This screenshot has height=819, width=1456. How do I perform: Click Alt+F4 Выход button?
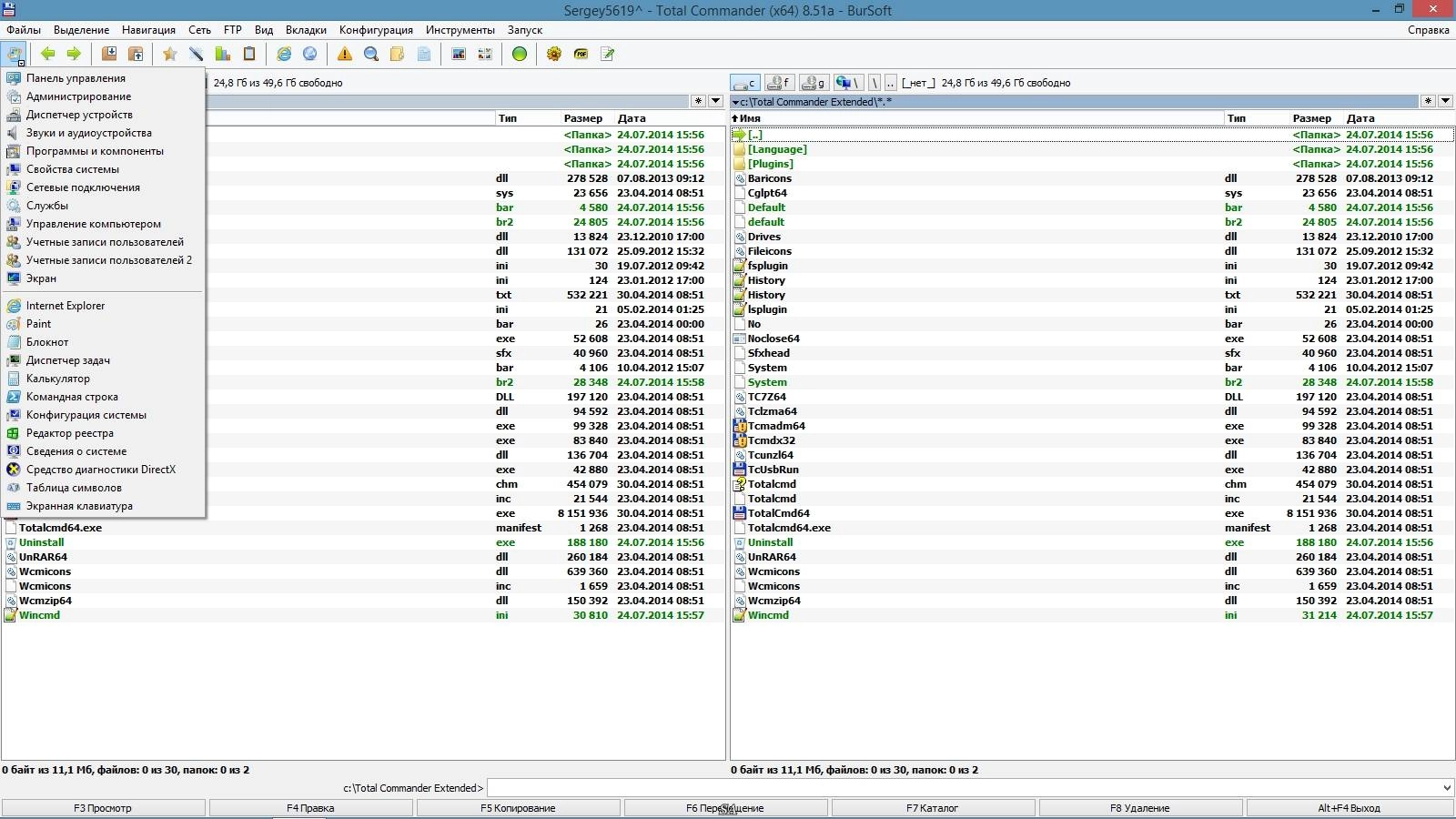(x=1350, y=808)
